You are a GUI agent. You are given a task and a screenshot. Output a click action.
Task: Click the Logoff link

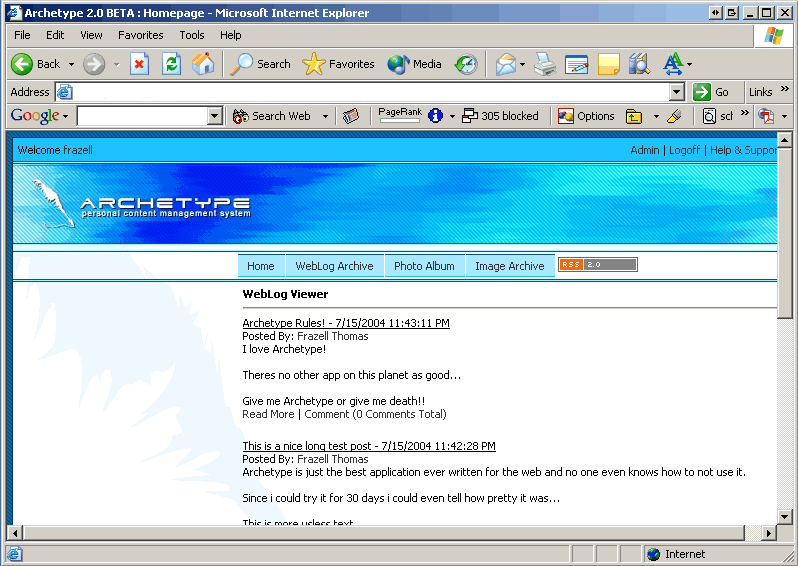coord(685,150)
